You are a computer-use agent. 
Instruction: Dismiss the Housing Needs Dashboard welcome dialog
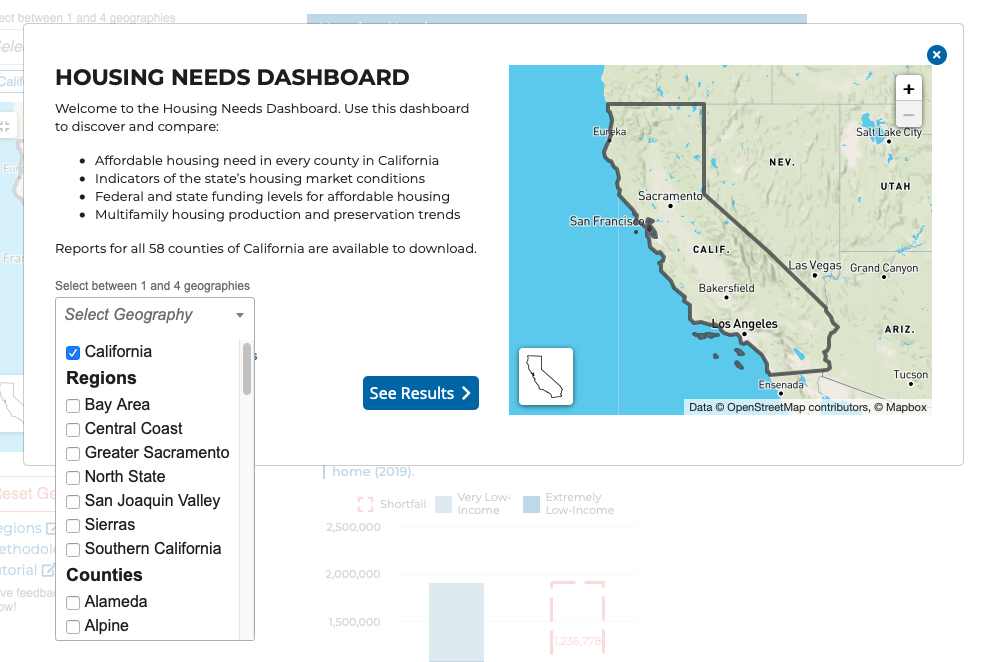click(936, 55)
